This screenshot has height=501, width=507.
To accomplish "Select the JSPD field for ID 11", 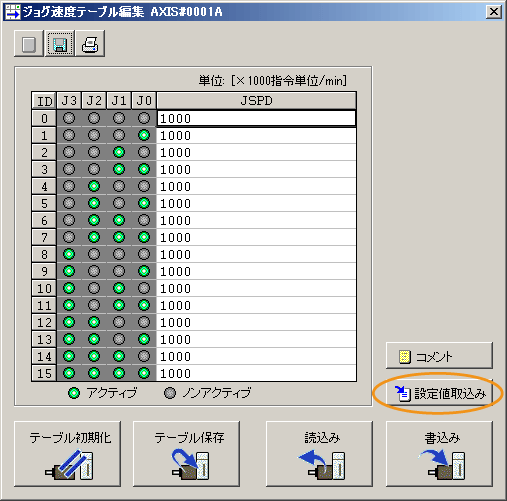I will click(x=256, y=305).
